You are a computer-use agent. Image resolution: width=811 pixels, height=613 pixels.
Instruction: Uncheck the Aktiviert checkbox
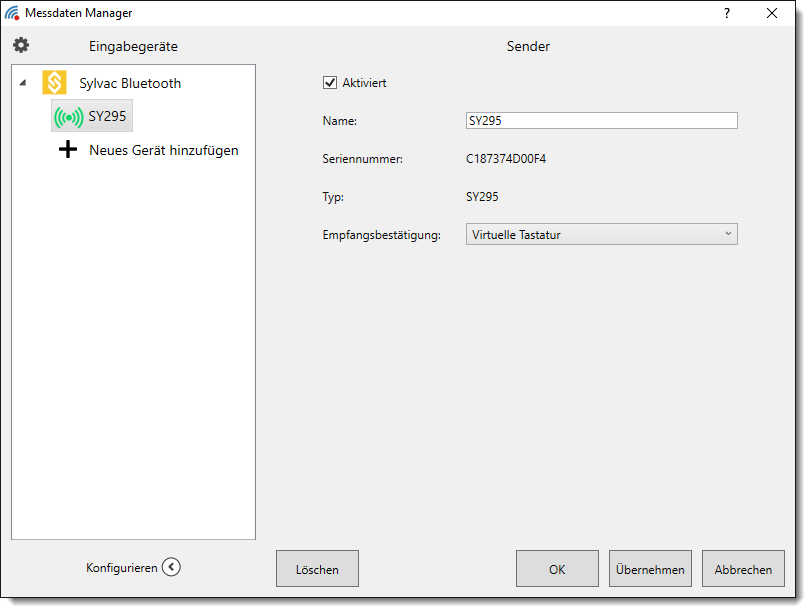pos(330,83)
